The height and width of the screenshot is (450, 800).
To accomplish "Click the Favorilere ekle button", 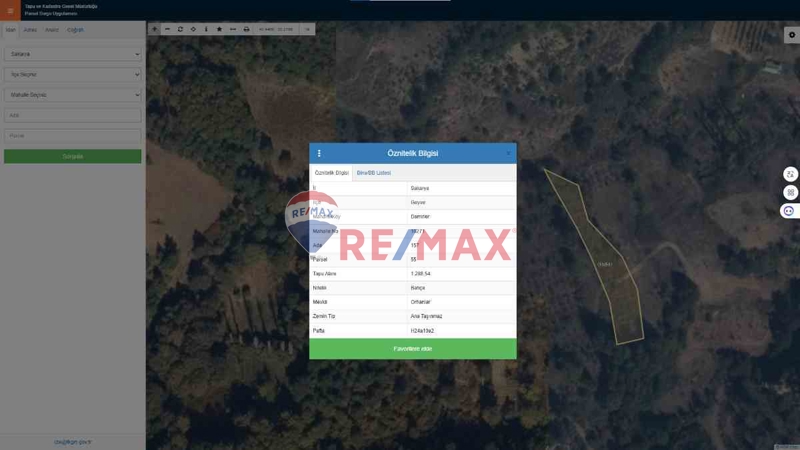I will 412,349.
